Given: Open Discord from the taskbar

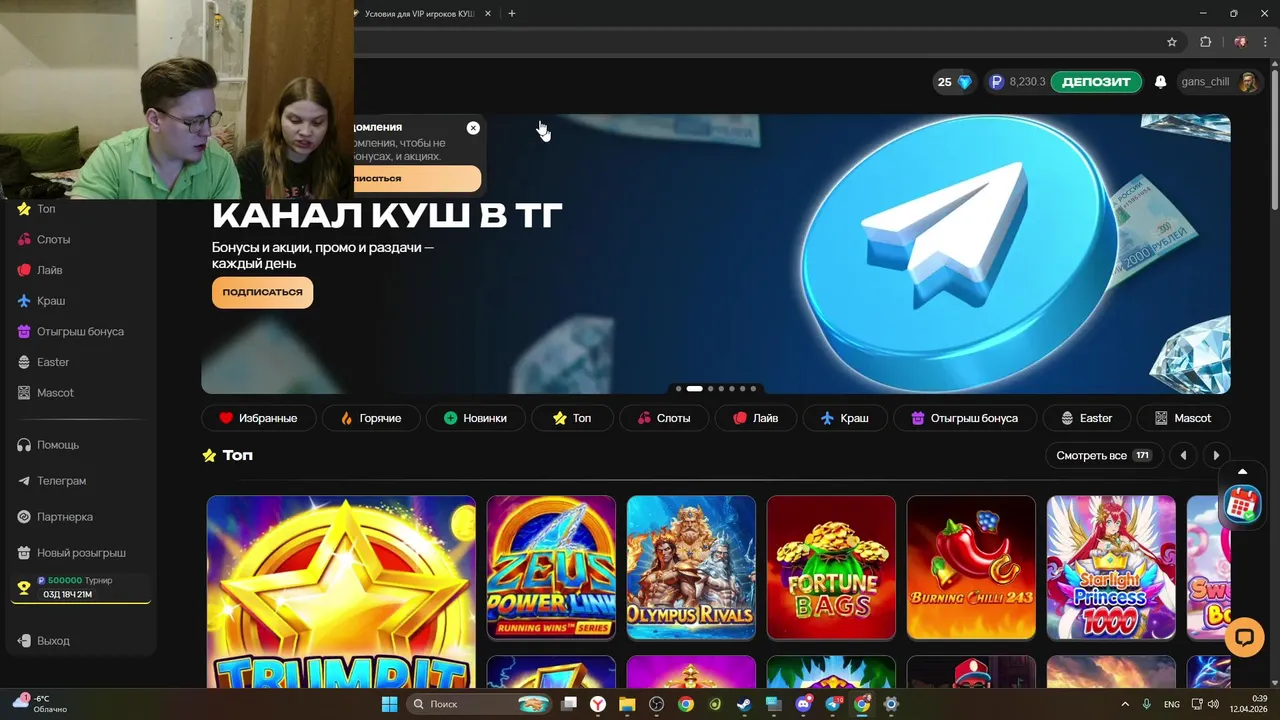Looking at the screenshot, I should 804,704.
